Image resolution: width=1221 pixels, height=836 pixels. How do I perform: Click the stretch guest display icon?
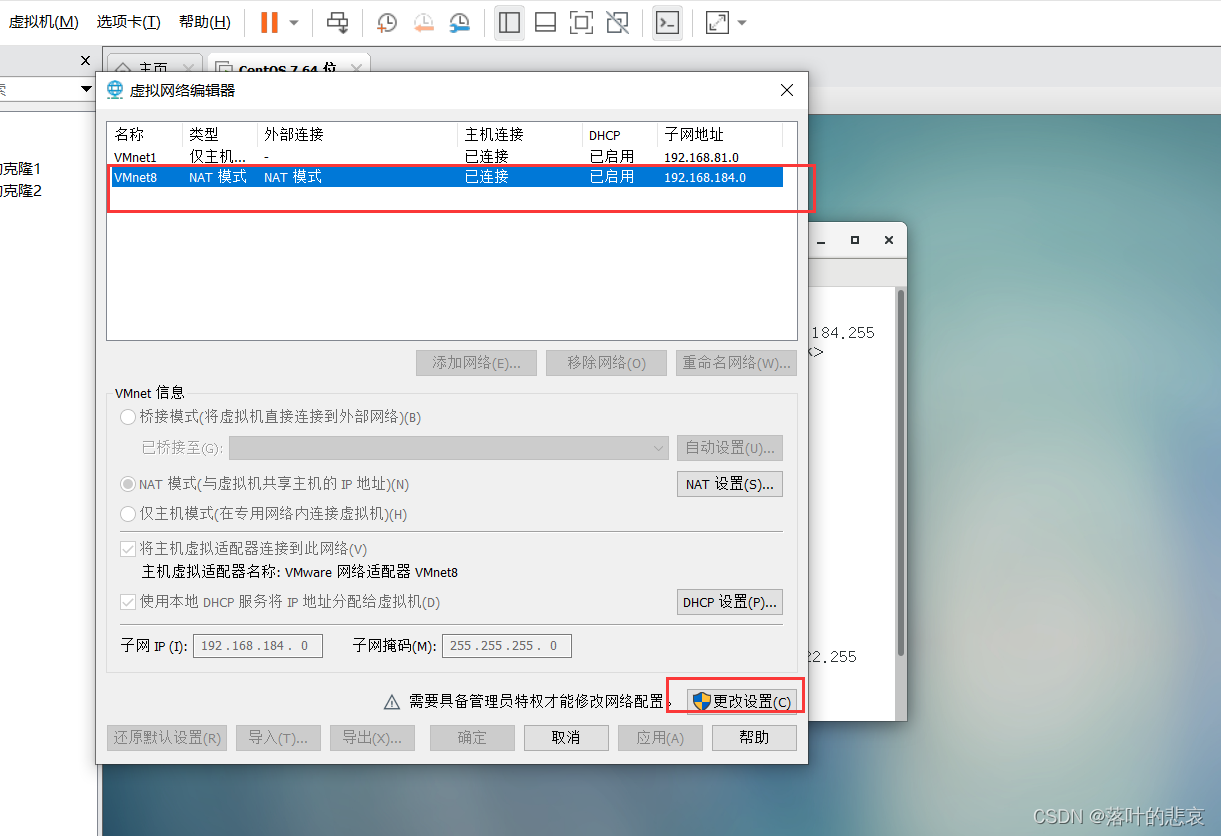[717, 22]
